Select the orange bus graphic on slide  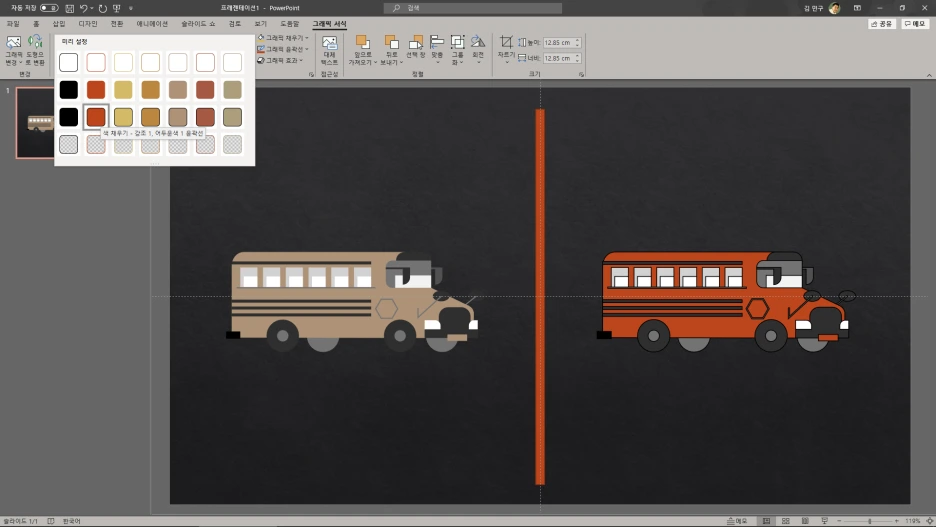click(726, 301)
